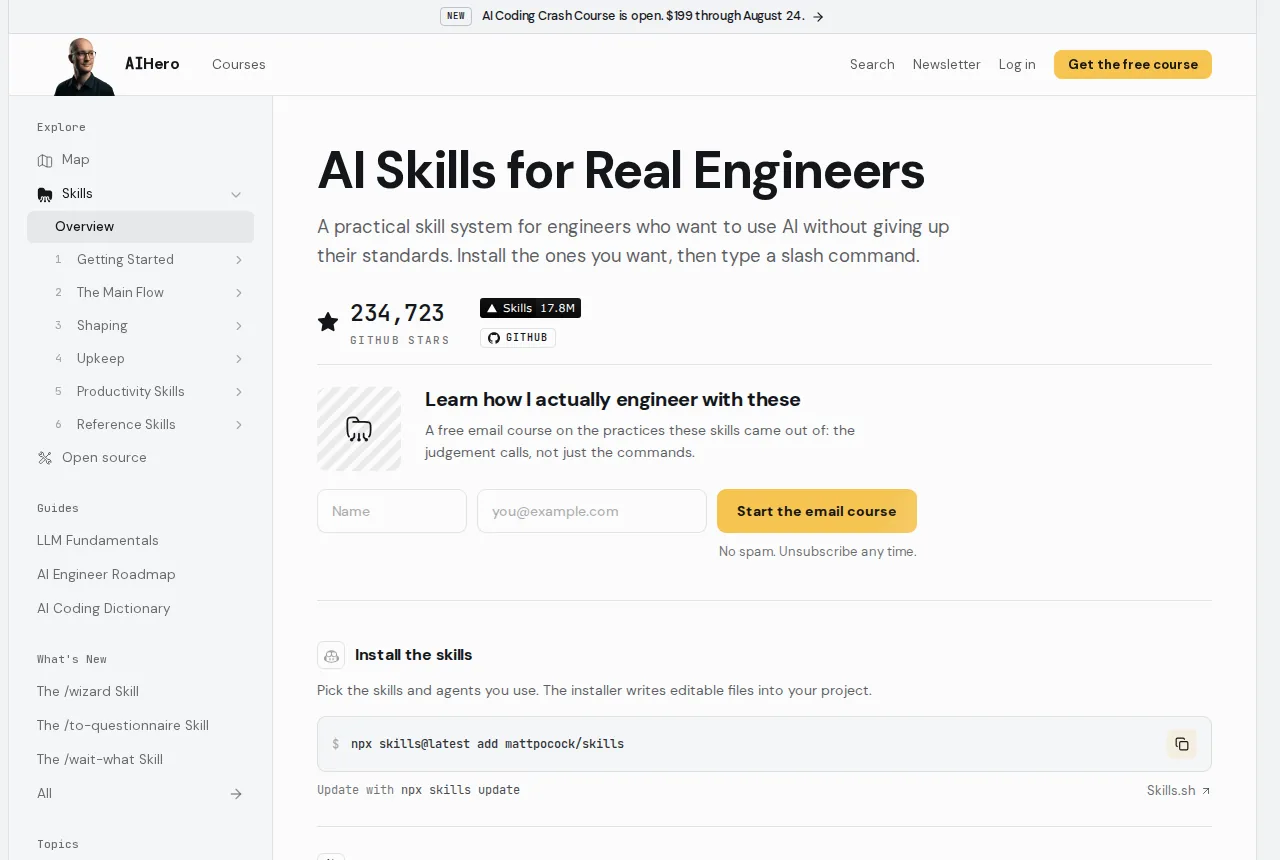
Task: Expand the Getting Started section
Action: click(239, 260)
